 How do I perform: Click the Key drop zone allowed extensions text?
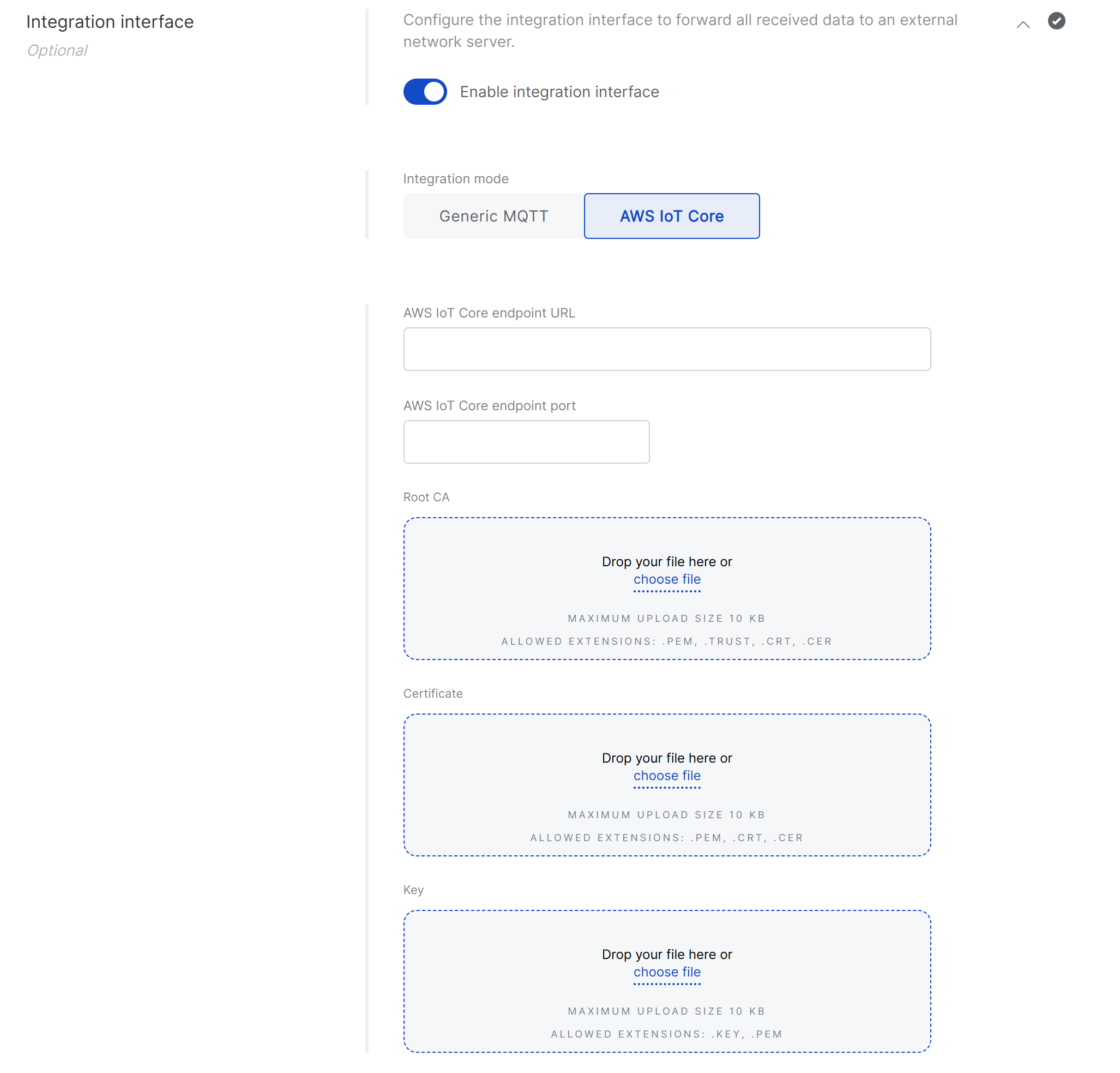pos(667,1034)
